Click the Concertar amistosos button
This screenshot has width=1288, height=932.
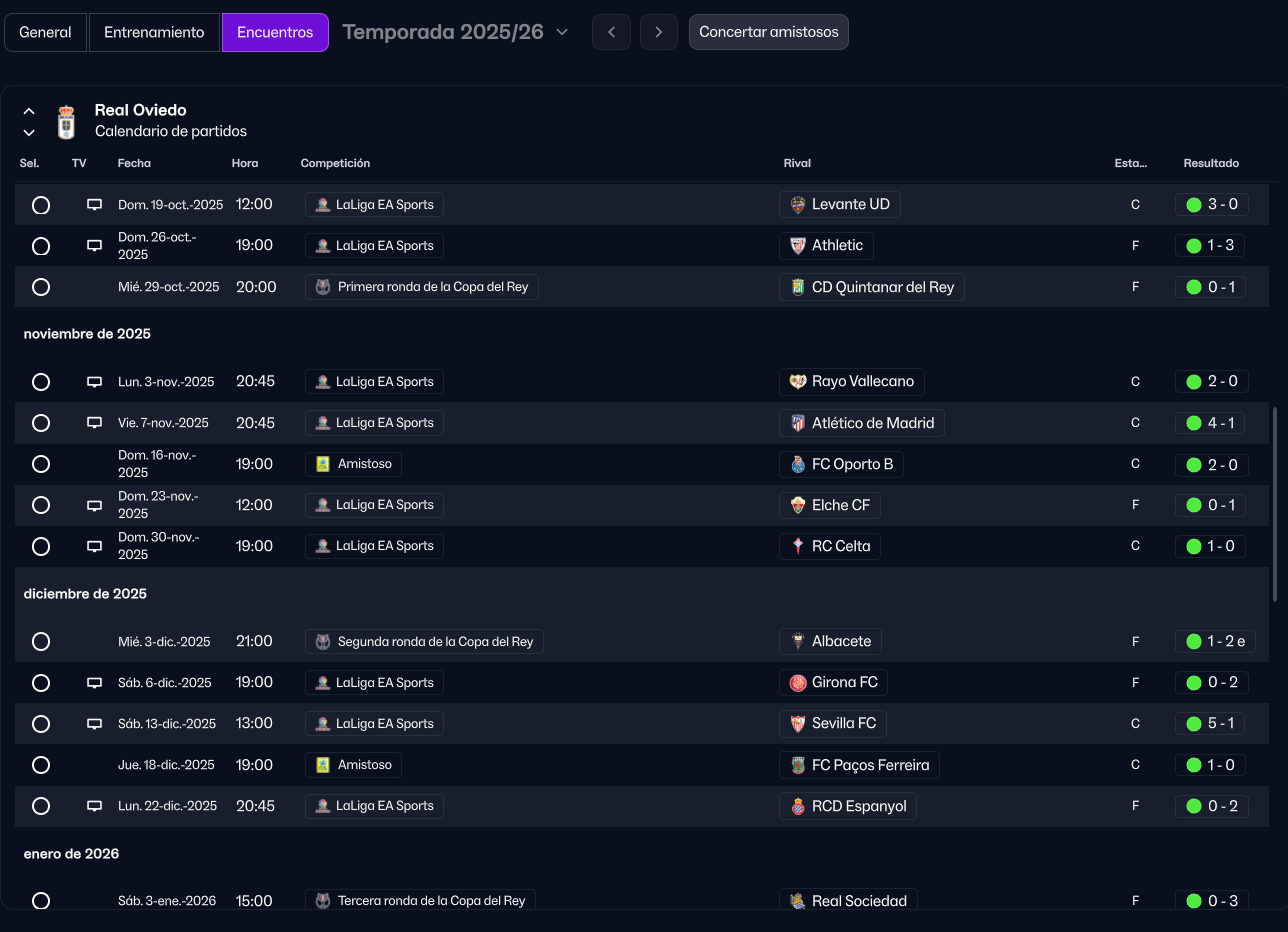click(768, 32)
